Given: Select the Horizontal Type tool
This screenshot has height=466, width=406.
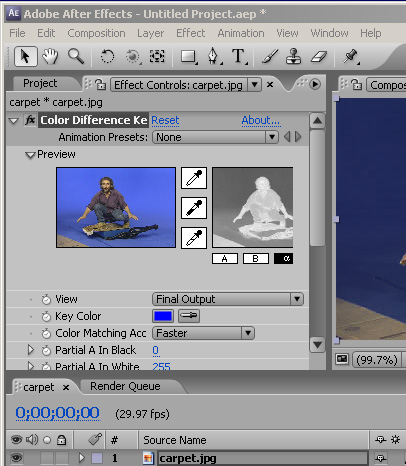Looking at the screenshot, I should [x=239, y=56].
